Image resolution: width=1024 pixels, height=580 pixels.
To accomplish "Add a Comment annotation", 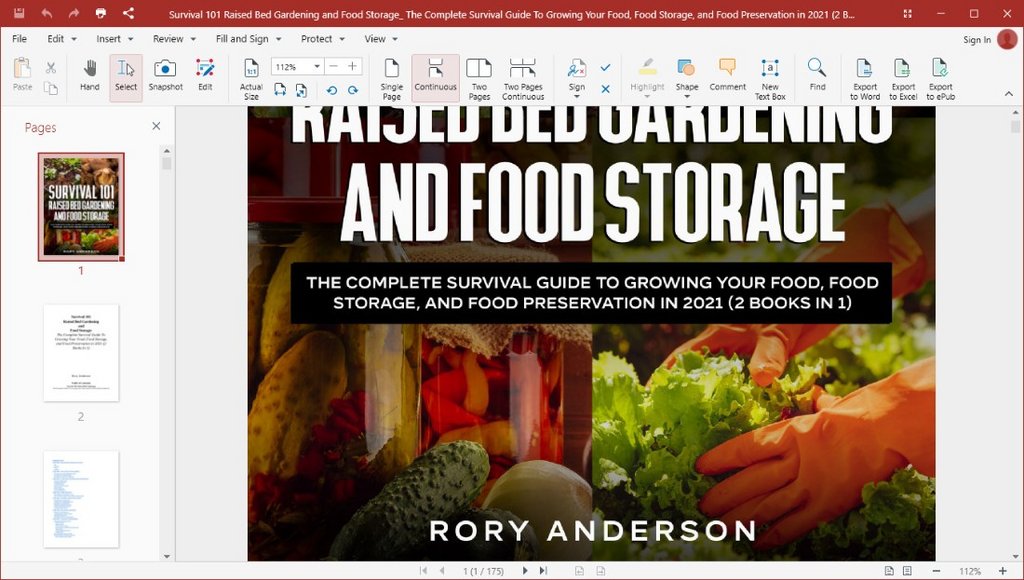I will point(728,75).
